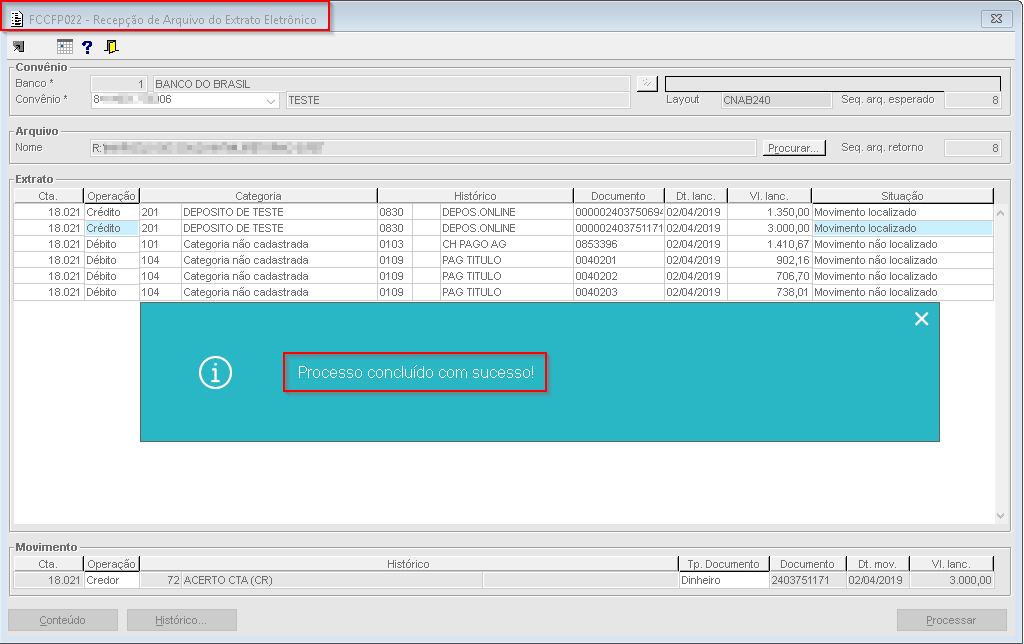Click the Extrato Vl. lanc. column header
The width and height of the screenshot is (1024, 644).
point(769,196)
